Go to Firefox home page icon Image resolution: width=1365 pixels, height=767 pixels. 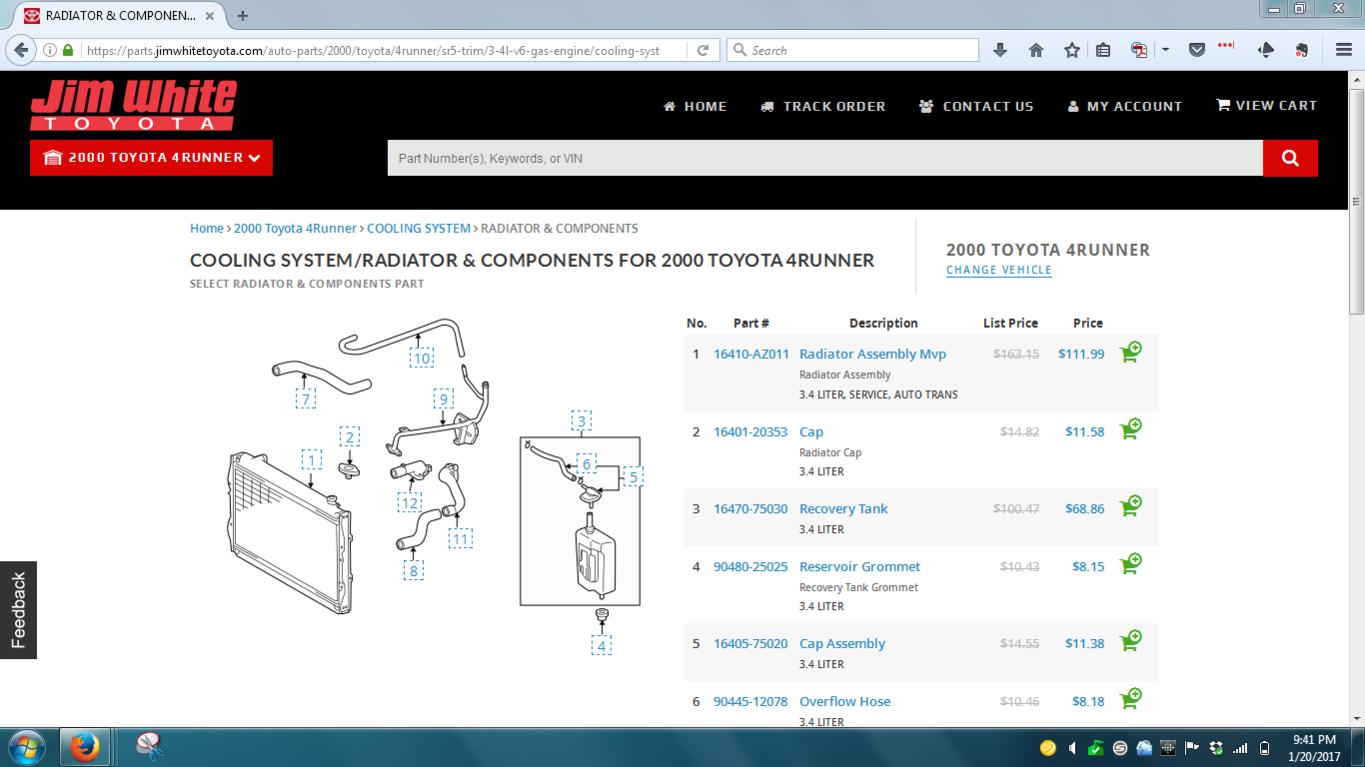tap(1036, 50)
